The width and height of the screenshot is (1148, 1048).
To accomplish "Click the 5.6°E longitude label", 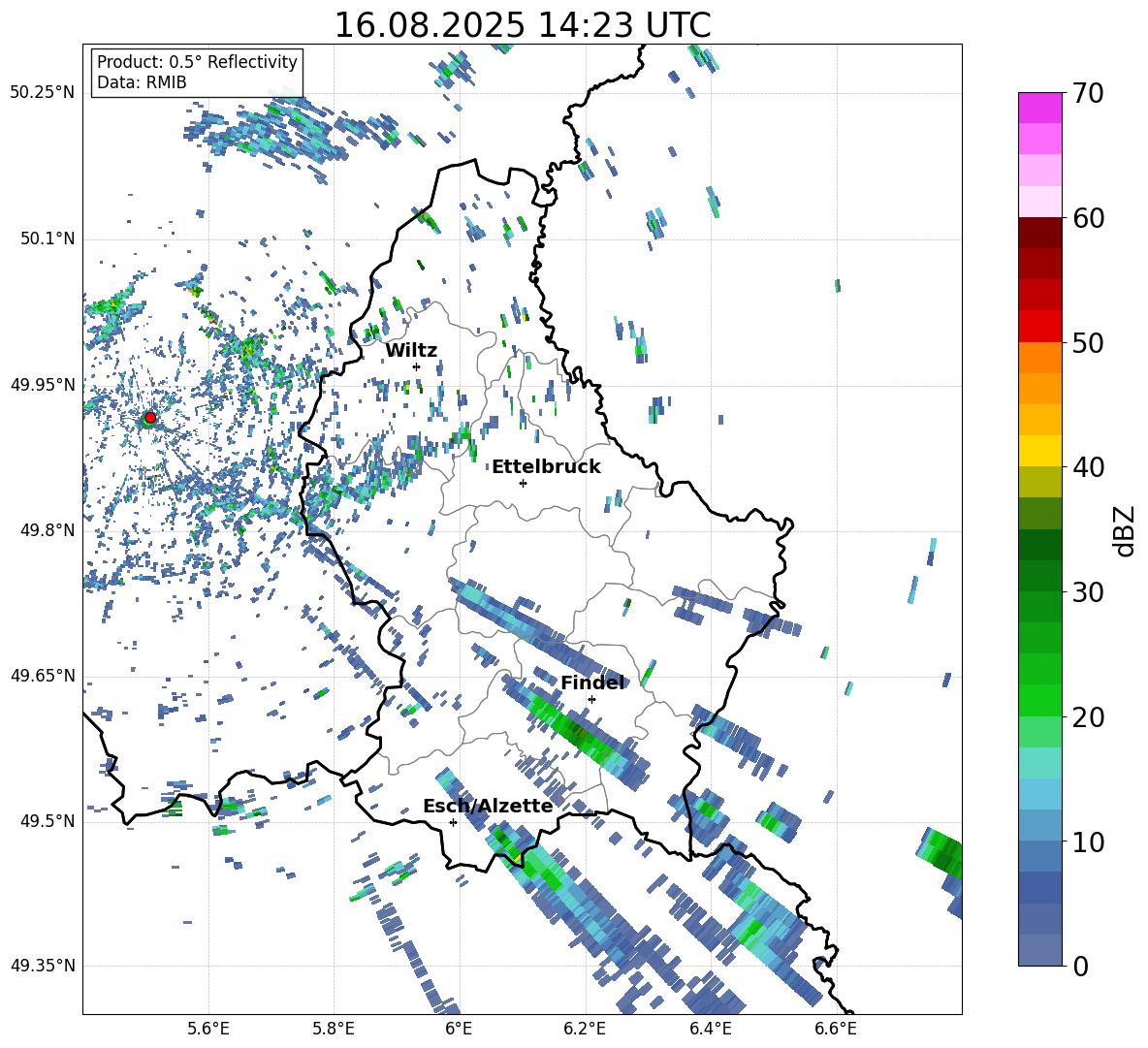I will pyautogui.click(x=208, y=1030).
